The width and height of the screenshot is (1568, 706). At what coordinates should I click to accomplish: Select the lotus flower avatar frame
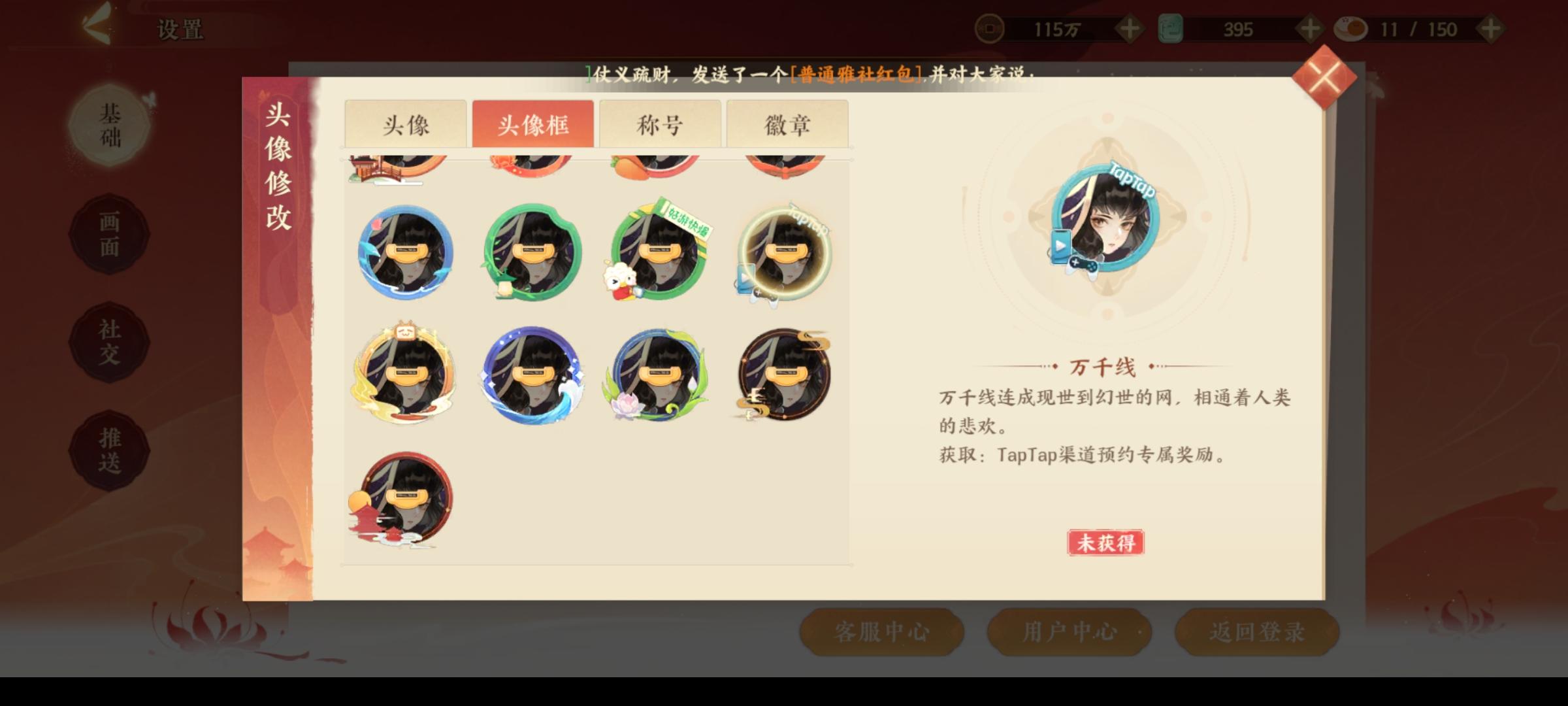click(x=659, y=375)
